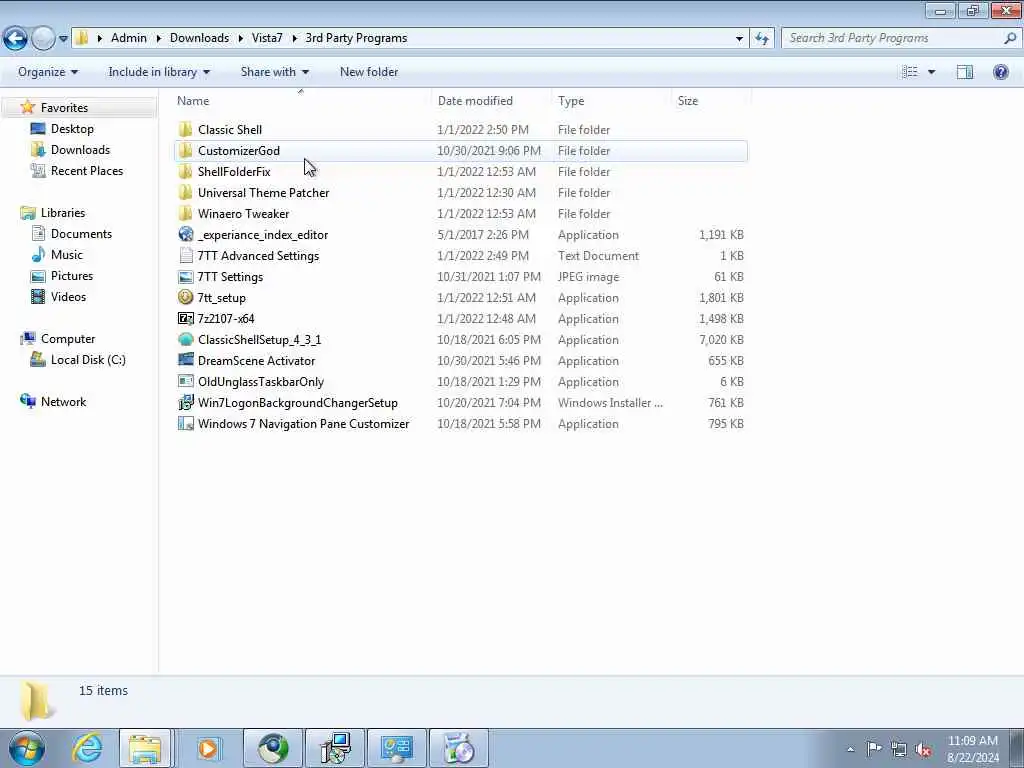Click the Winaero Tweaker folder icon
The height and width of the screenshot is (768, 1024).
click(x=185, y=213)
